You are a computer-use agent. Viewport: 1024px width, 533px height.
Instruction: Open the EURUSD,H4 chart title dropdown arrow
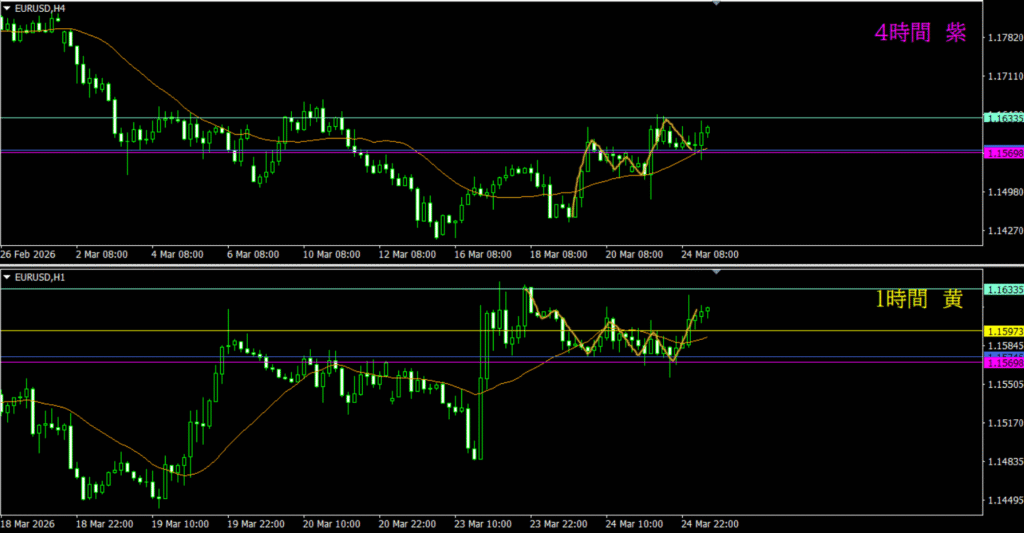coord(8,8)
